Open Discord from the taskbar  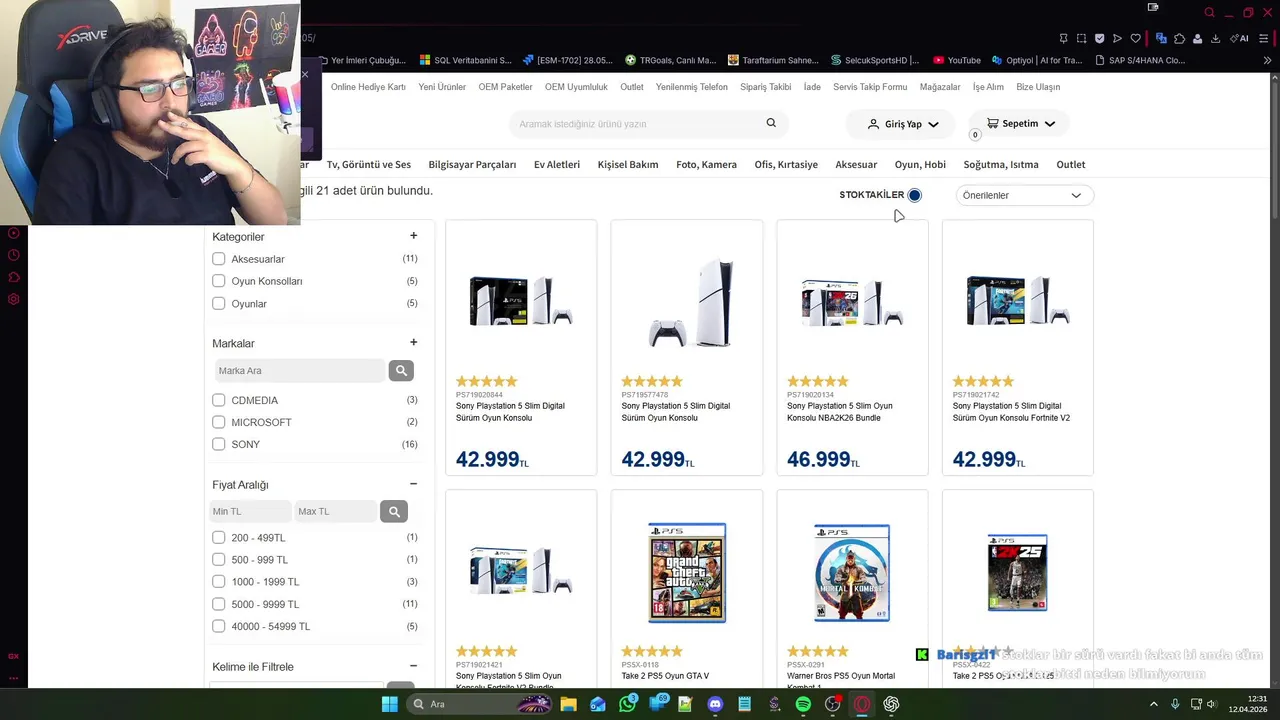[x=715, y=704]
